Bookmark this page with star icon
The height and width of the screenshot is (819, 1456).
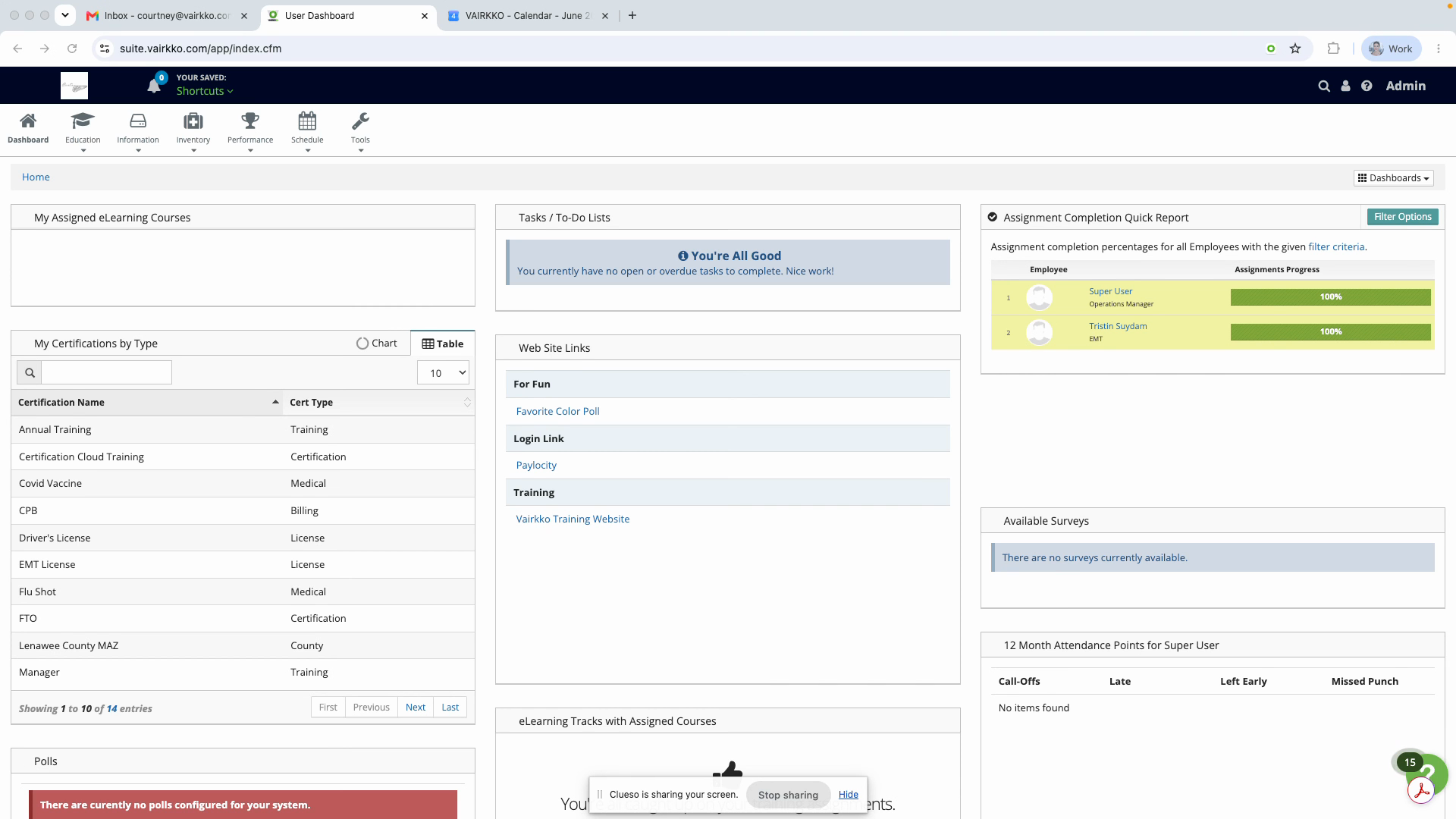click(1295, 49)
